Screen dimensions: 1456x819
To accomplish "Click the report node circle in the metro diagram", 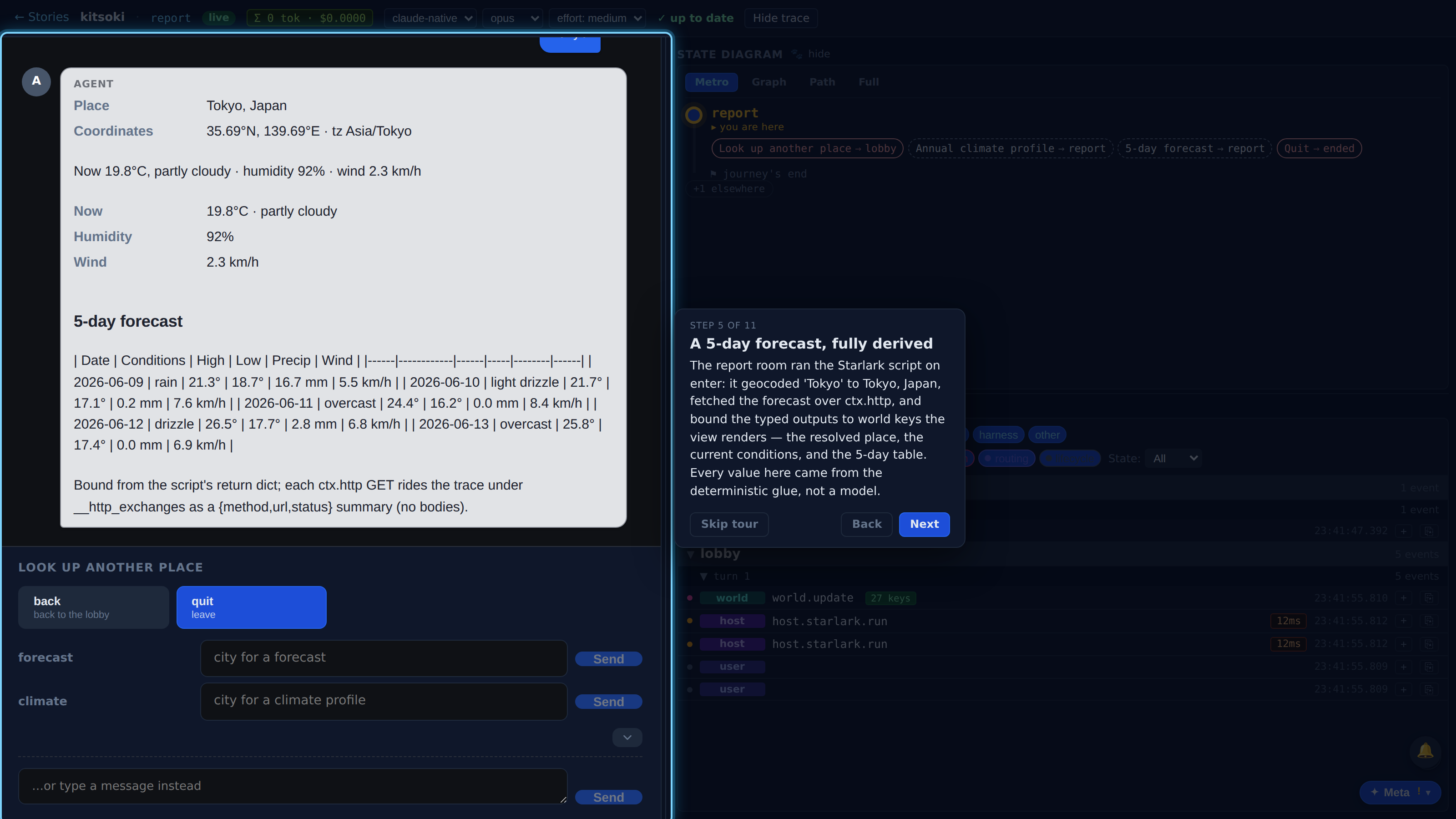I will click(x=693, y=115).
